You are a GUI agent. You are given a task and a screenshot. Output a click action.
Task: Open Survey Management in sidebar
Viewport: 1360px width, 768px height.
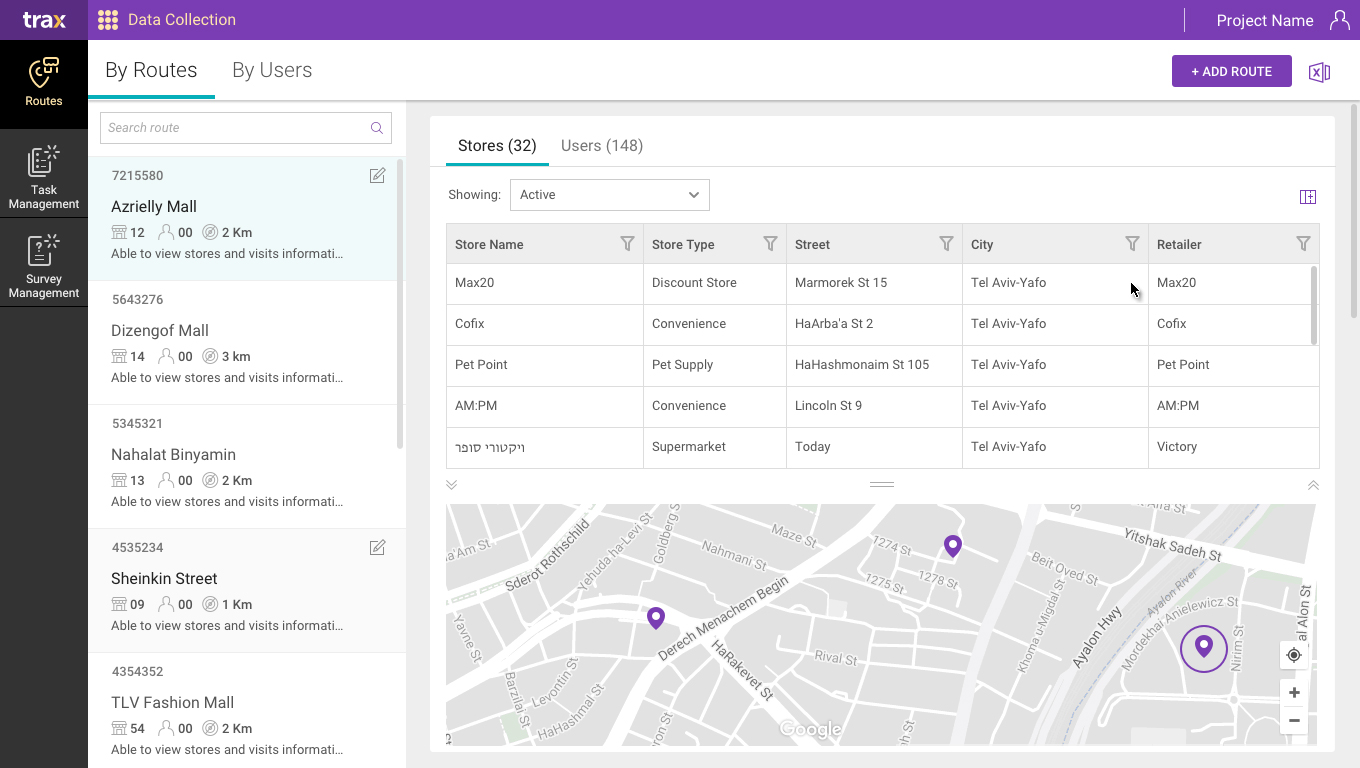44,266
